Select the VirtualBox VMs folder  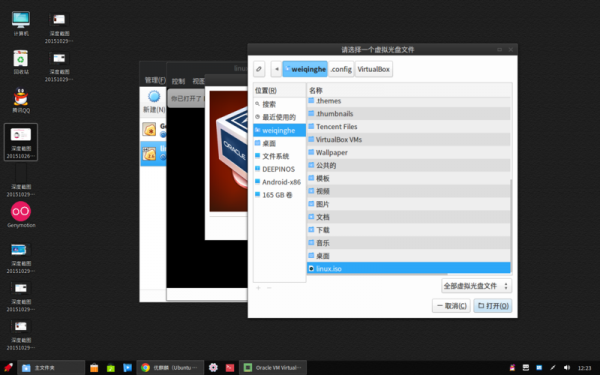tap(408, 140)
